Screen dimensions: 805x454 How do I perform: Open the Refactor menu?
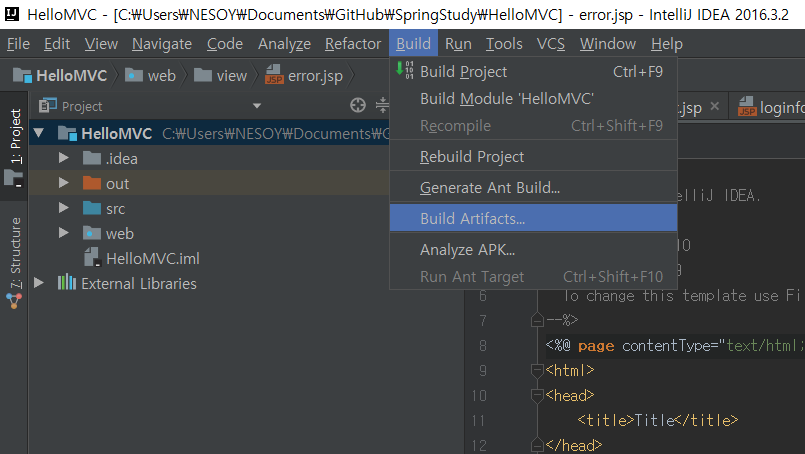[353, 44]
